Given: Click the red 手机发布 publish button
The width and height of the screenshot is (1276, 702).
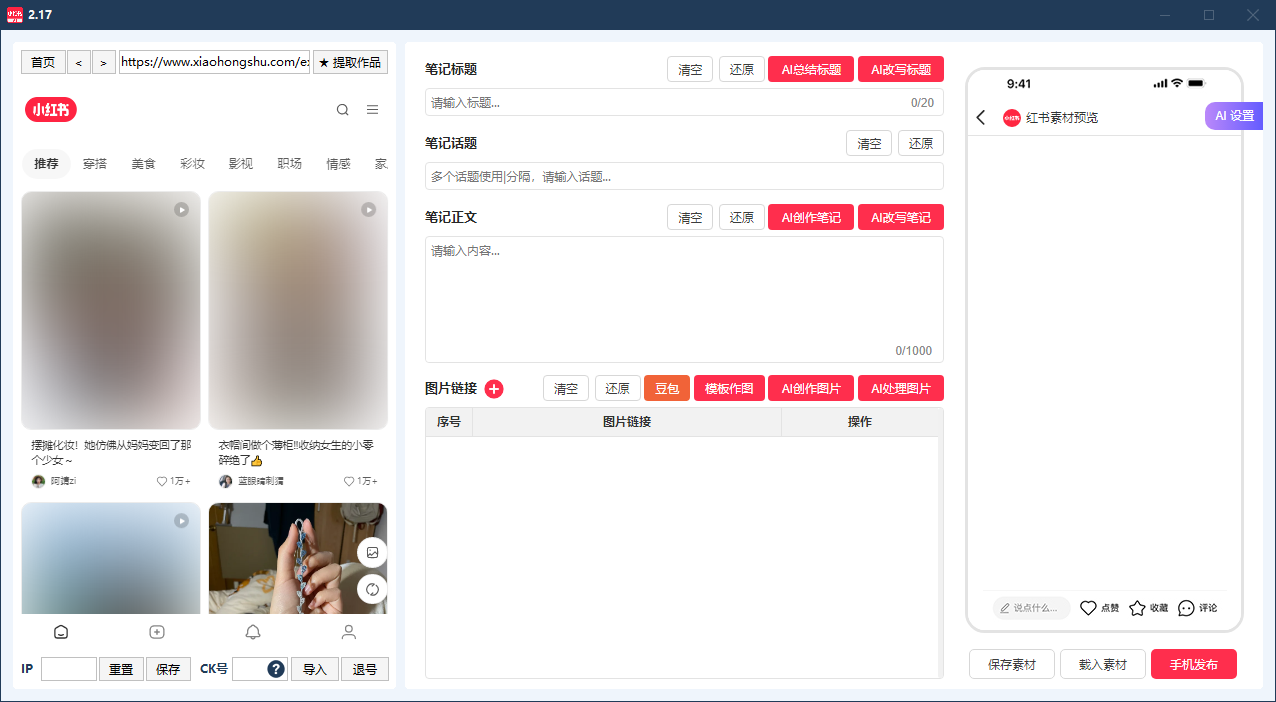Looking at the screenshot, I should pyautogui.click(x=1194, y=663).
